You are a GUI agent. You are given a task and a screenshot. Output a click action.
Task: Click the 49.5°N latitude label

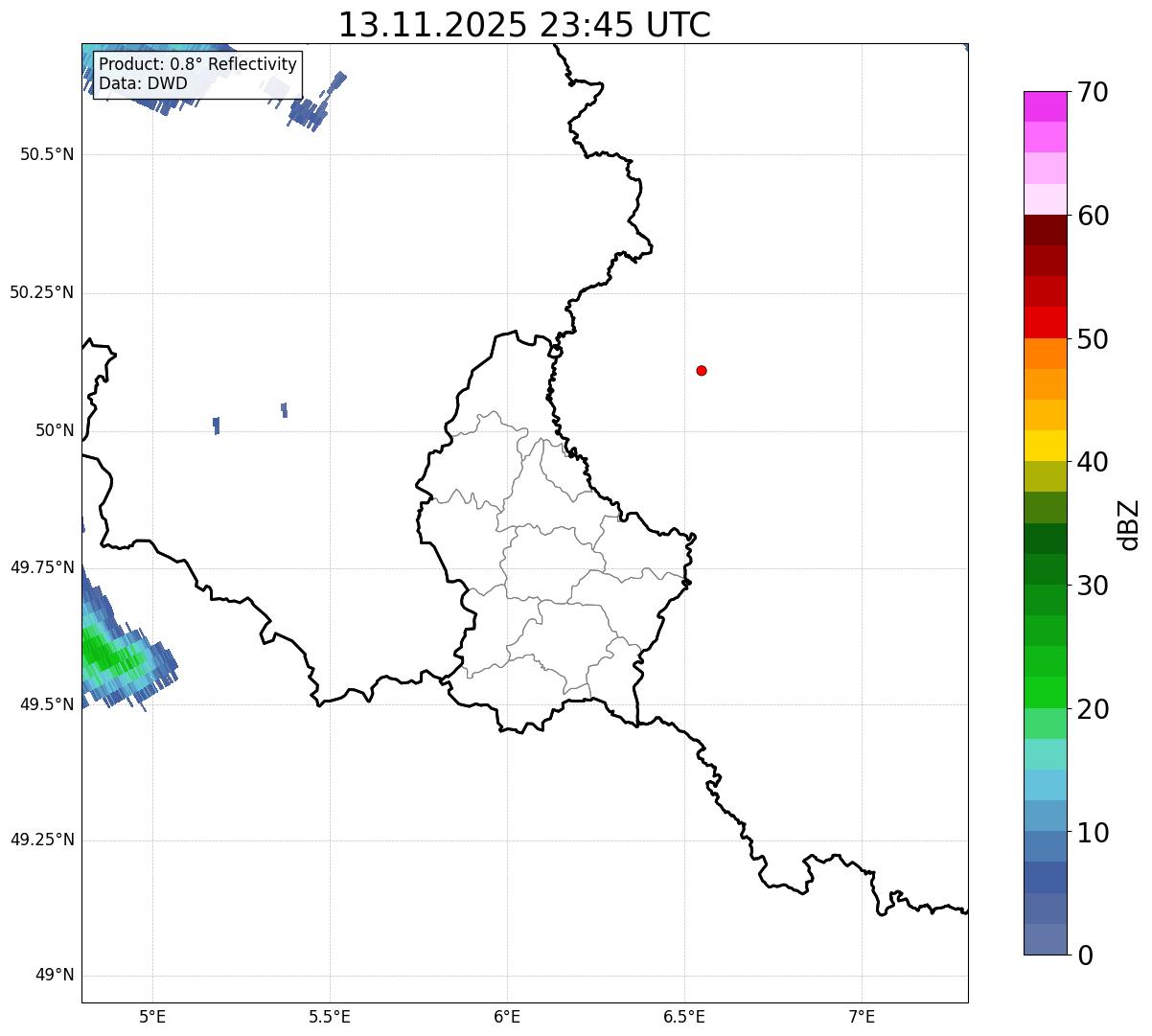click(47, 704)
